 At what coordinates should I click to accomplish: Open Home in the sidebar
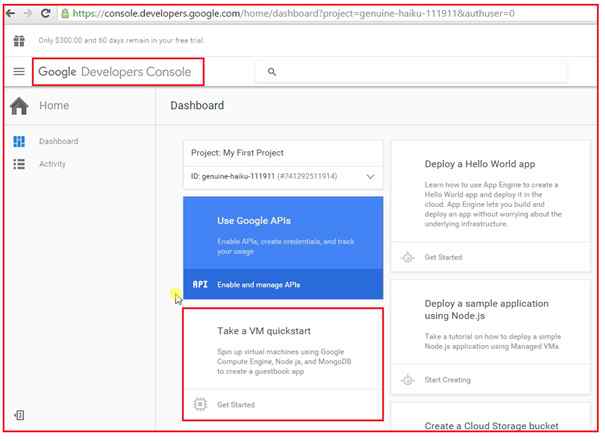(x=54, y=106)
